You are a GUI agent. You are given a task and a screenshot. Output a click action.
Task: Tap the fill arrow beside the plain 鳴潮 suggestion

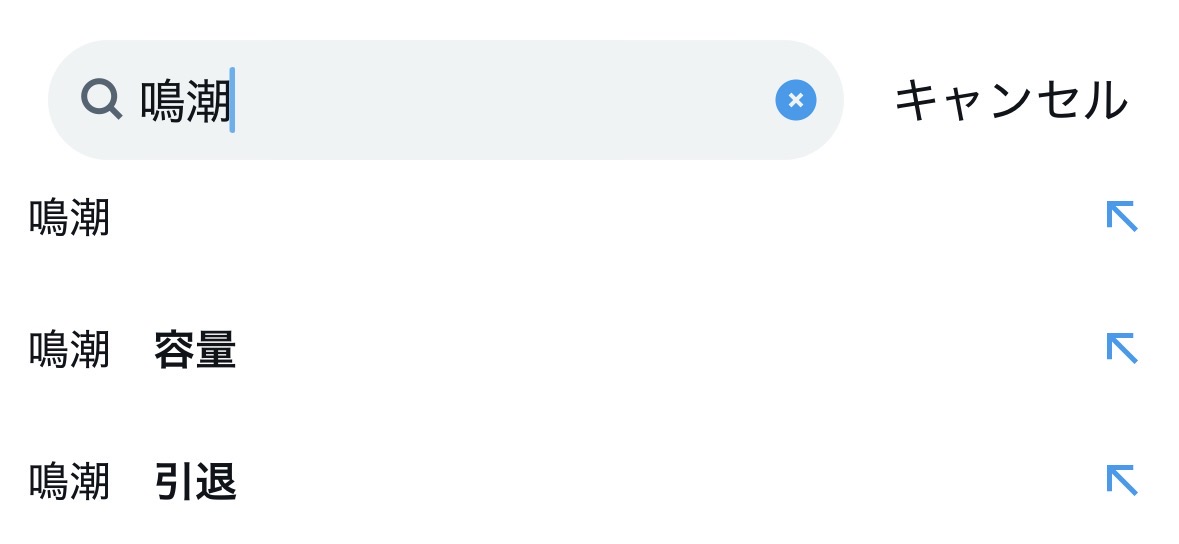click(x=1122, y=216)
